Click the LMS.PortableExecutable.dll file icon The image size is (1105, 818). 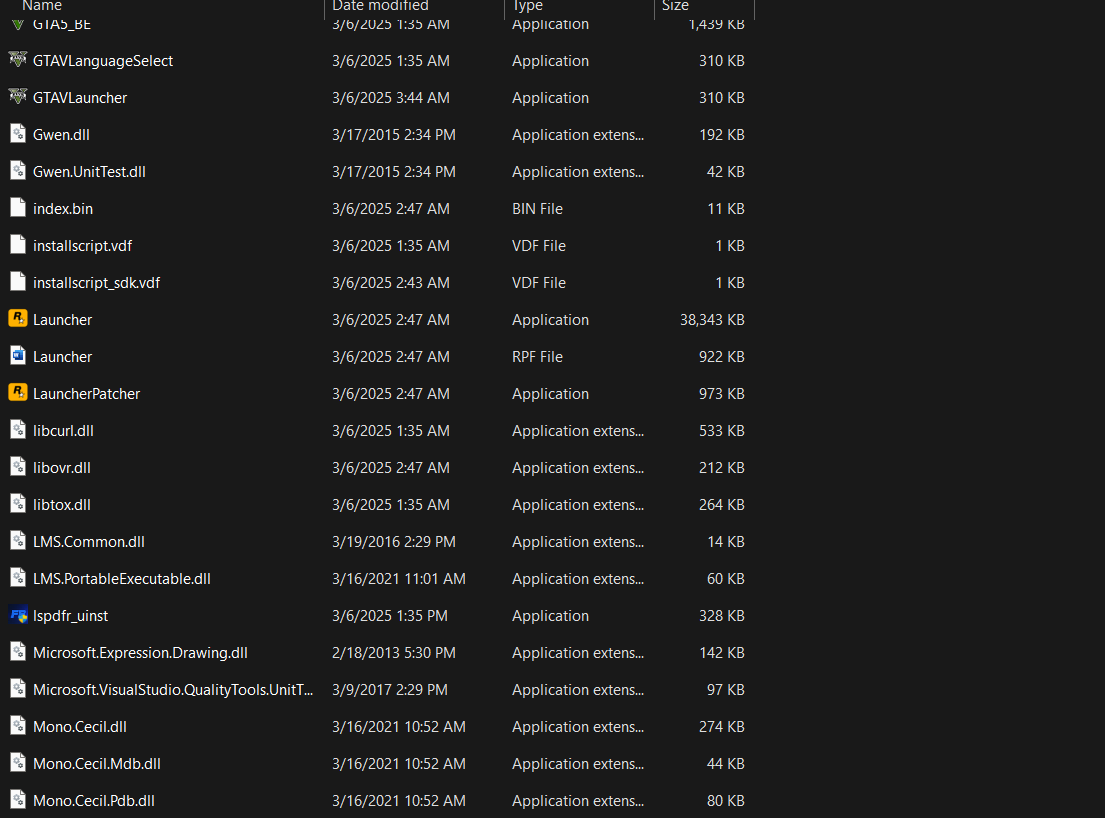(x=18, y=578)
